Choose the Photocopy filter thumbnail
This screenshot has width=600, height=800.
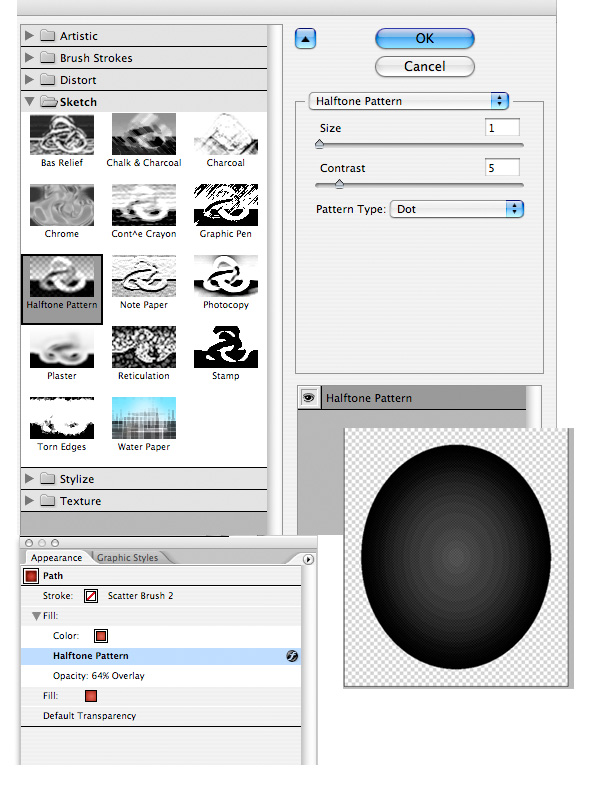click(x=226, y=276)
